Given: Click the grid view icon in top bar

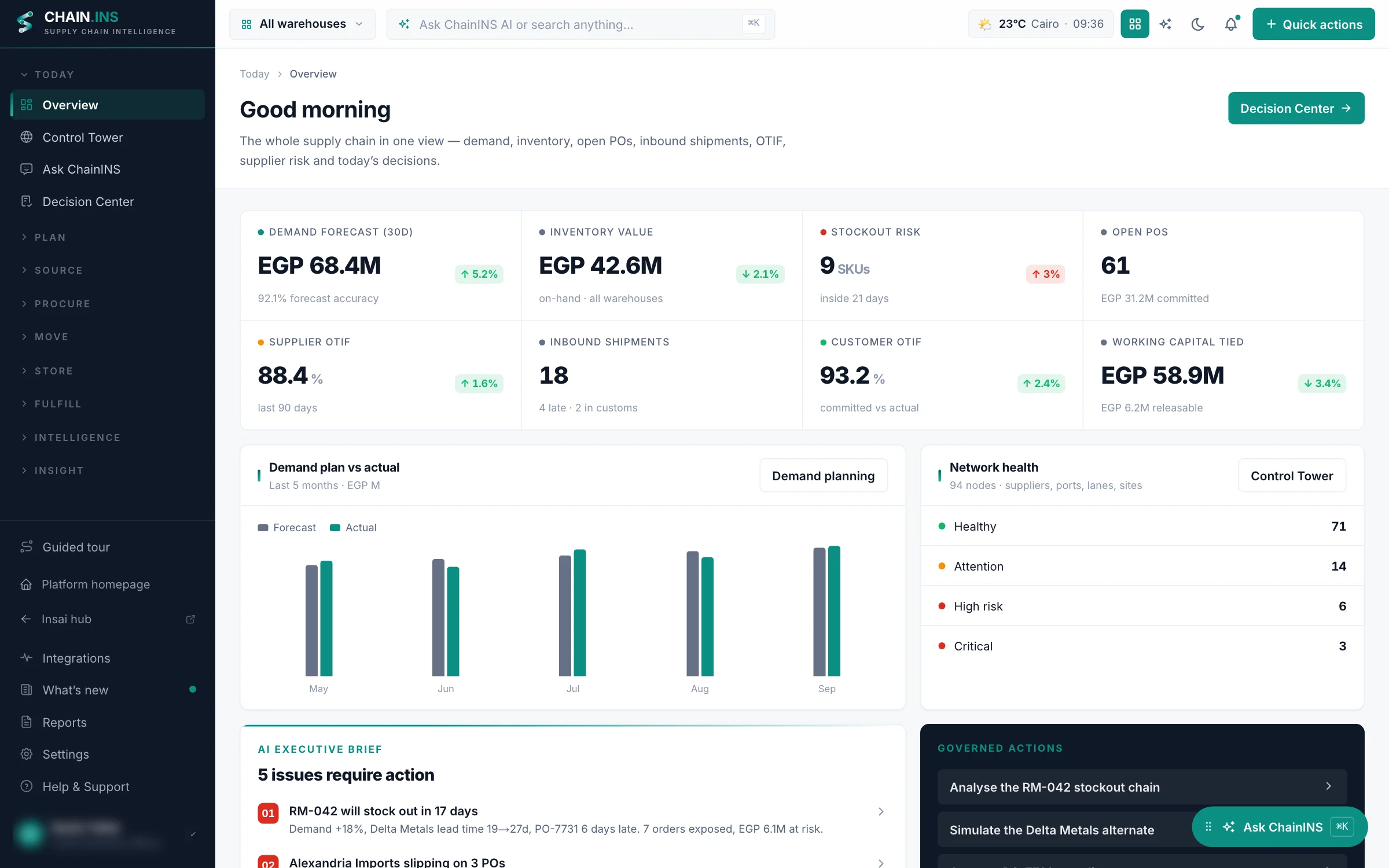Looking at the screenshot, I should tap(1134, 24).
